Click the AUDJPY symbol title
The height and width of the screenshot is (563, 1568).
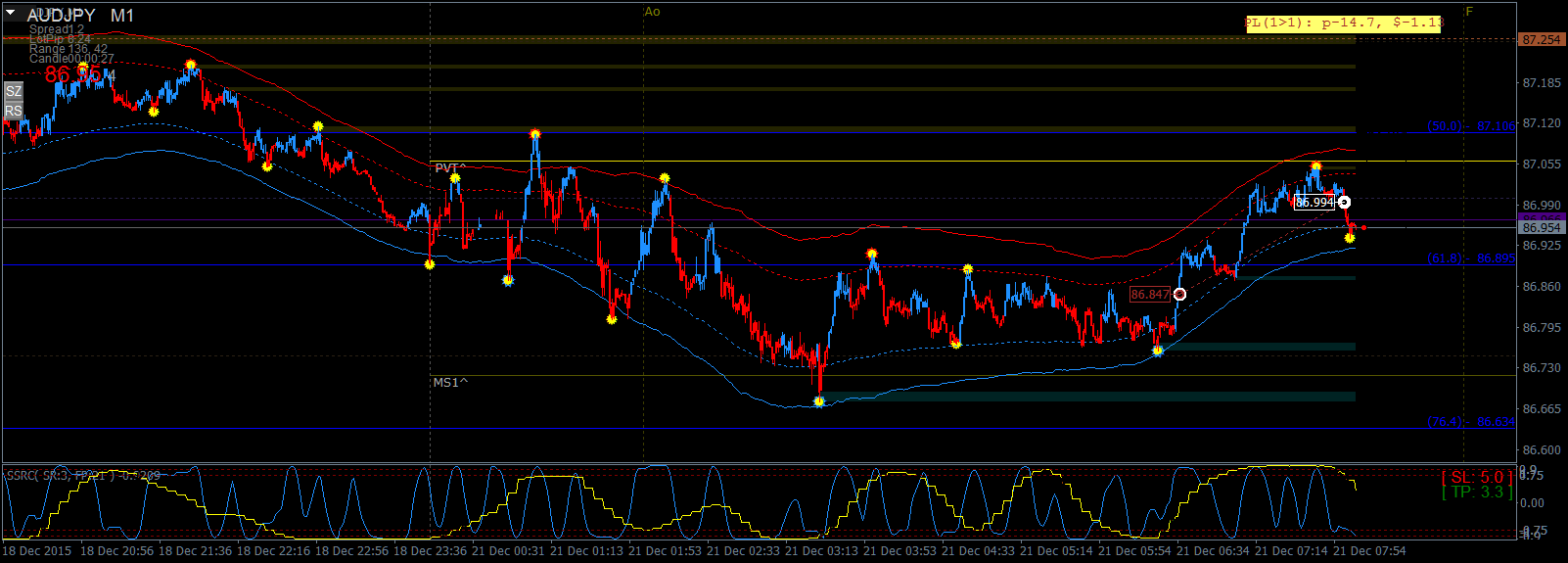click(61, 16)
